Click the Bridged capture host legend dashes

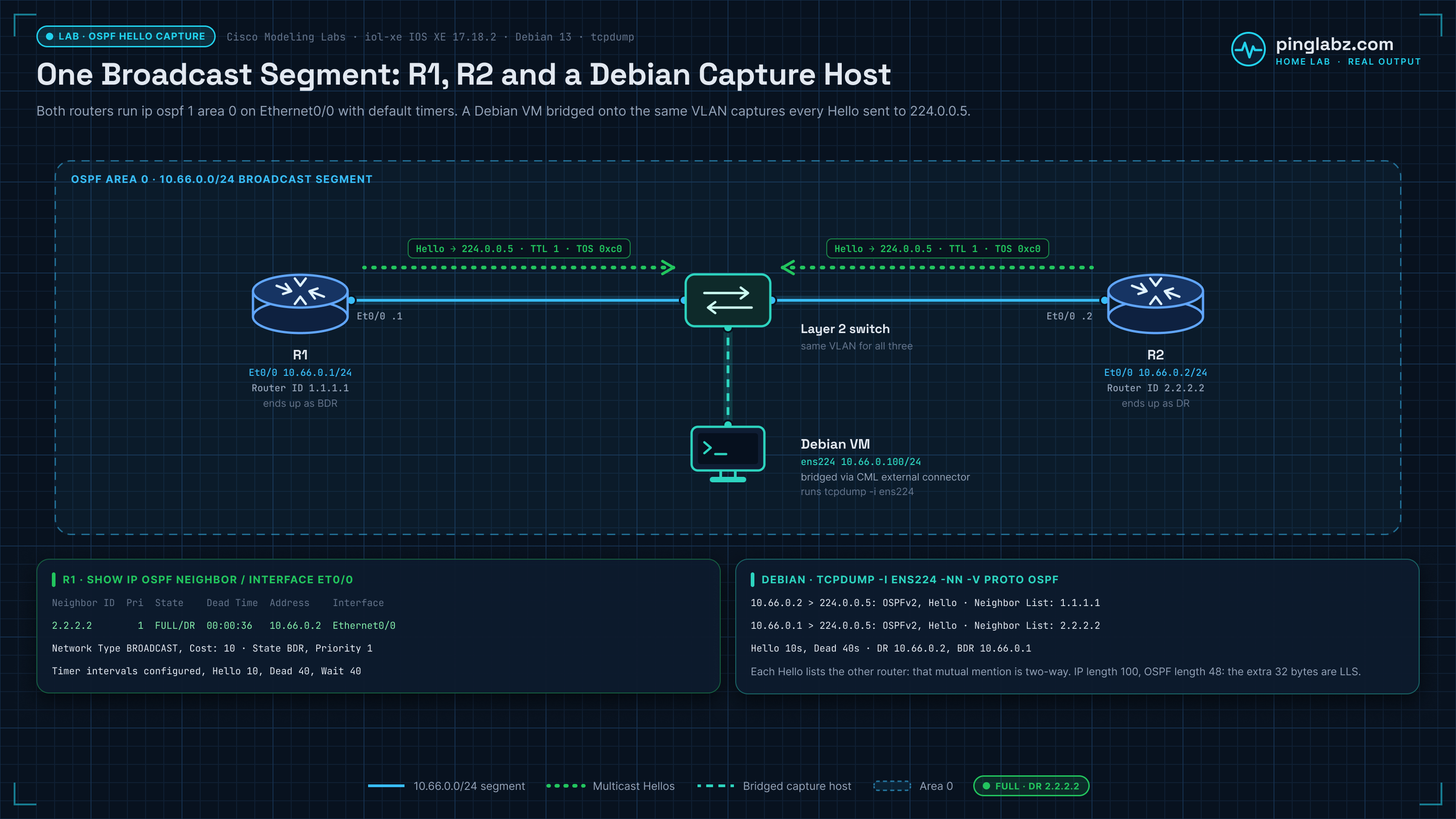click(716, 786)
